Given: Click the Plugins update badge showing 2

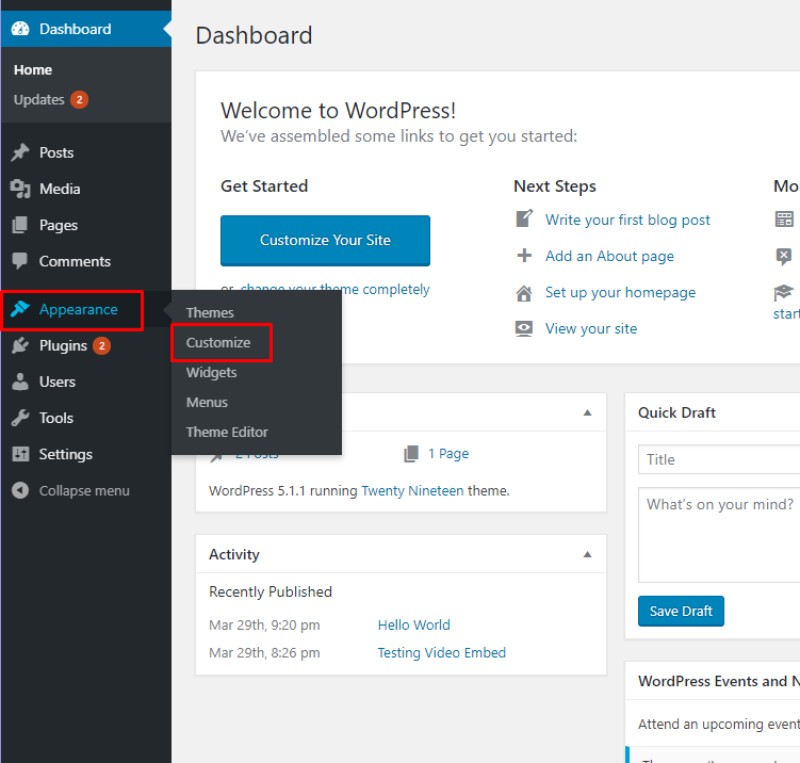Looking at the screenshot, I should (x=102, y=346).
